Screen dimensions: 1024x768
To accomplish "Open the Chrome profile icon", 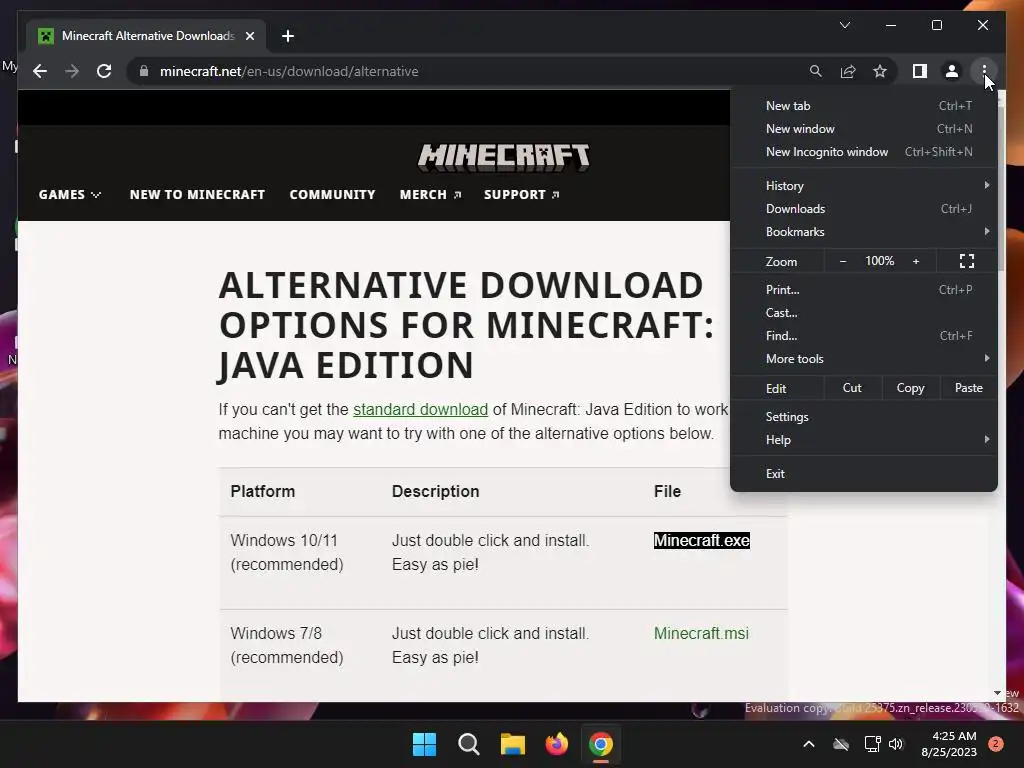I will tap(952, 71).
